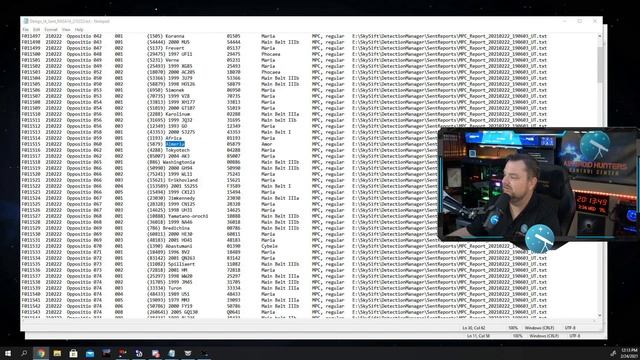Open the Mail app from the taskbar
Image resolution: width=640 pixels, height=360 pixels.
coord(90,353)
